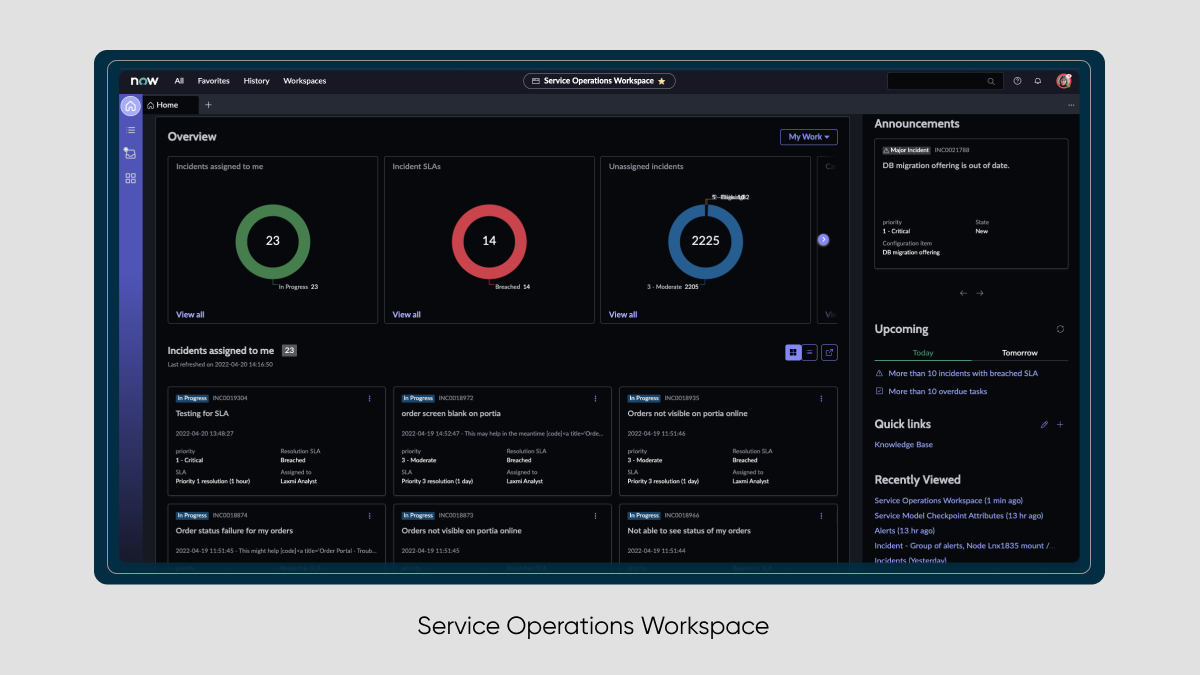Viewport: 1200px width, 675px height.
Task: Switch incidents to card grid view
Action: [x=793, y=352]
